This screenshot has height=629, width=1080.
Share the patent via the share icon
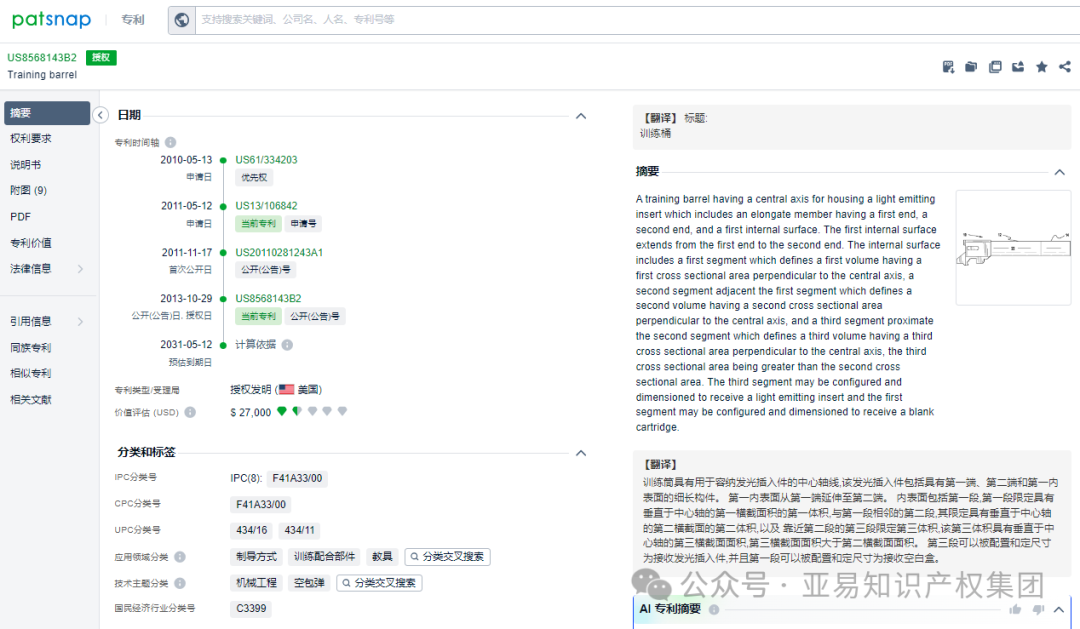pos(1063,66)
